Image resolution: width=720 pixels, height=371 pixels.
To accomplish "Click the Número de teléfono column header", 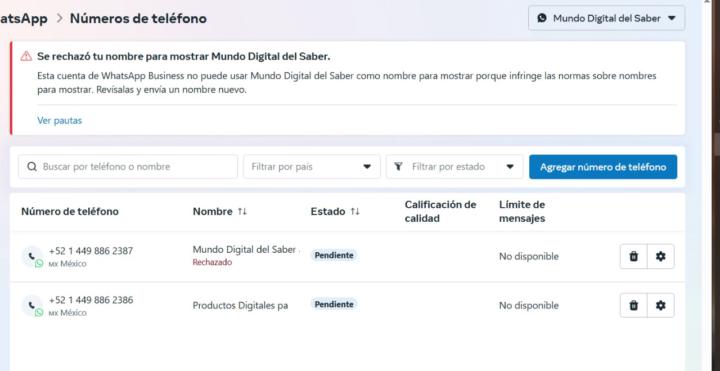I will (x=70, y=211).
